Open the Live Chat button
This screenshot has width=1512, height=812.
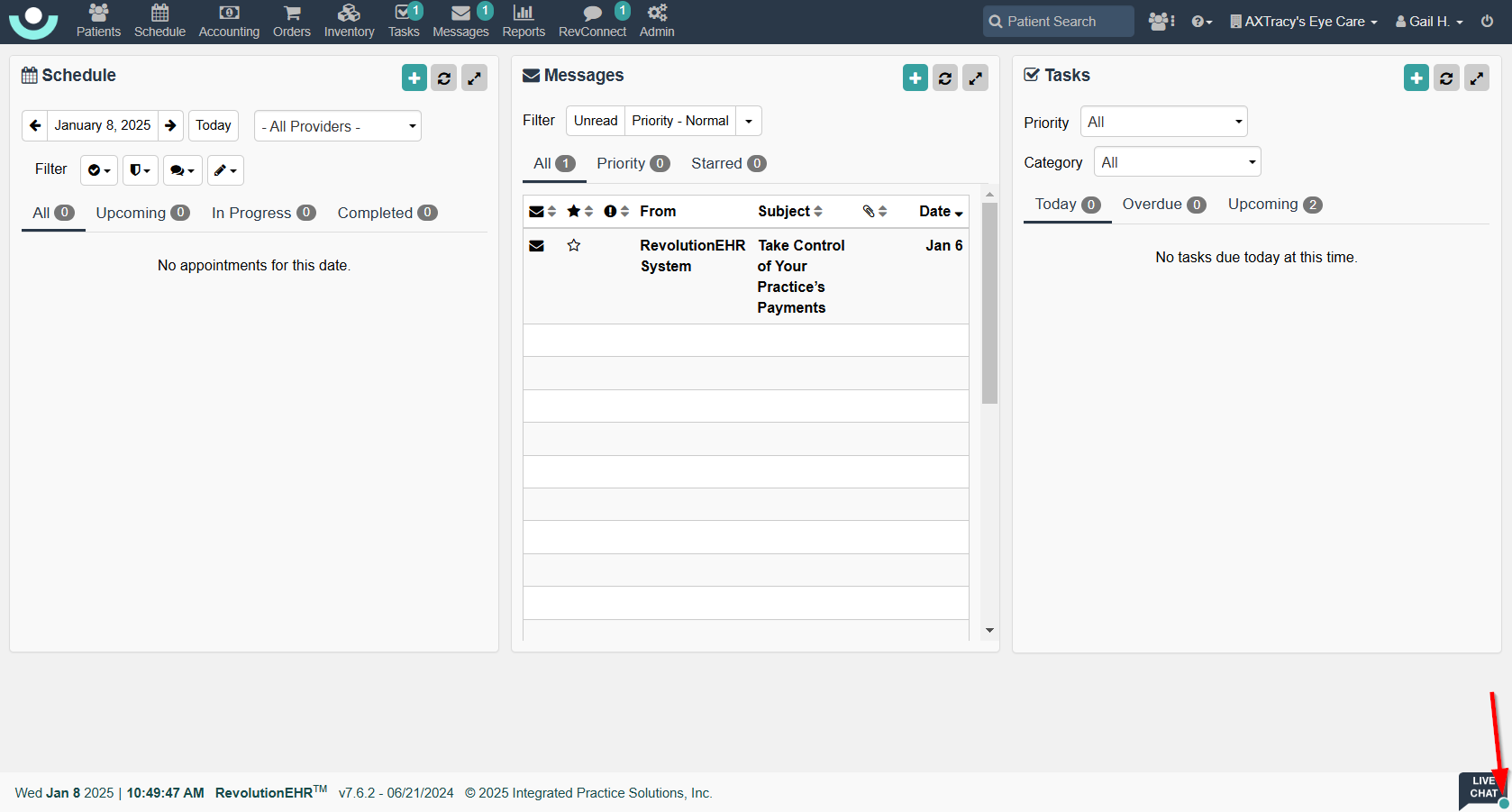tap(1482, 788)
